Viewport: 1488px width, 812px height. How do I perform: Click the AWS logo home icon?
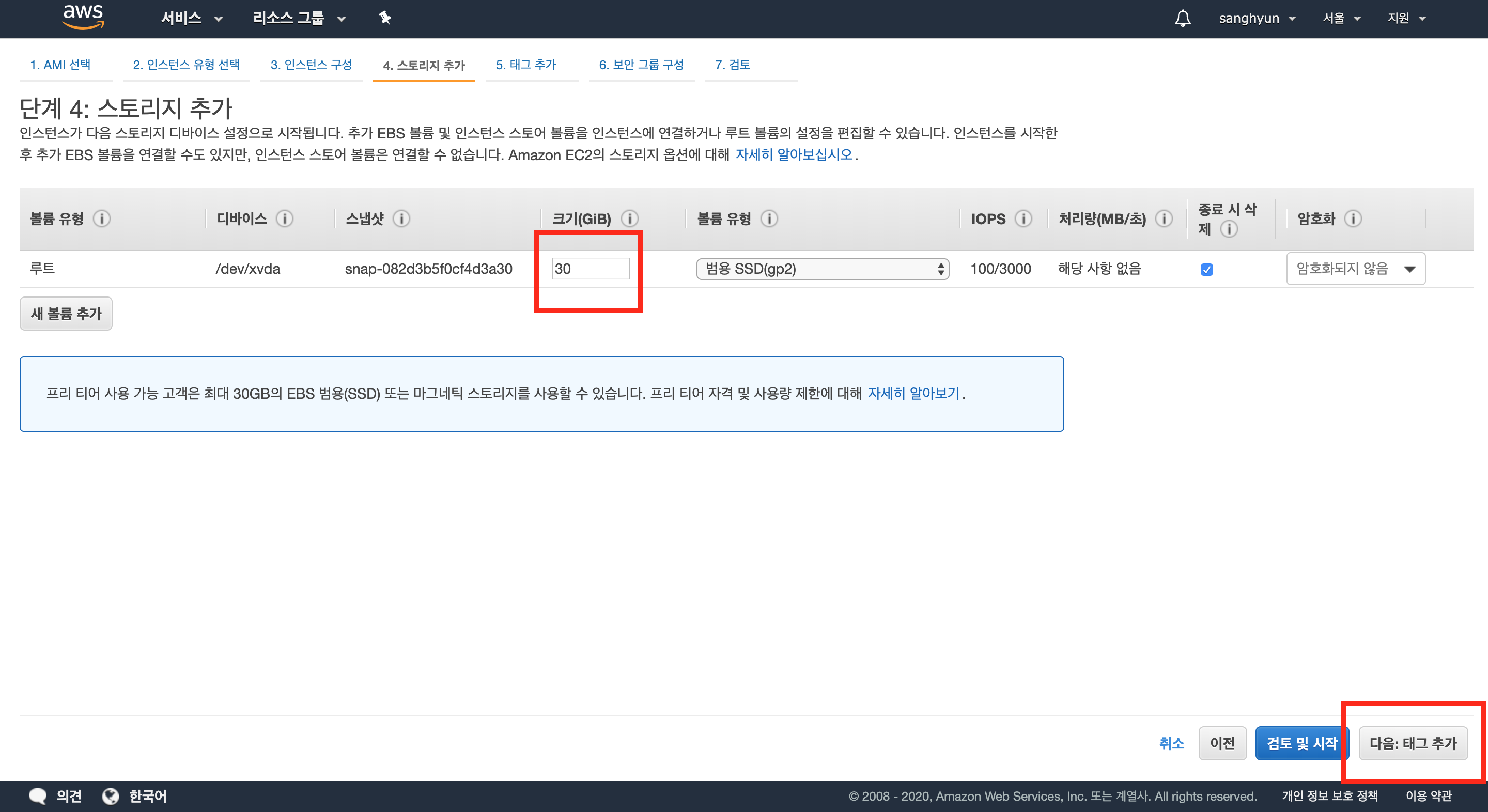tap(83, 18)
